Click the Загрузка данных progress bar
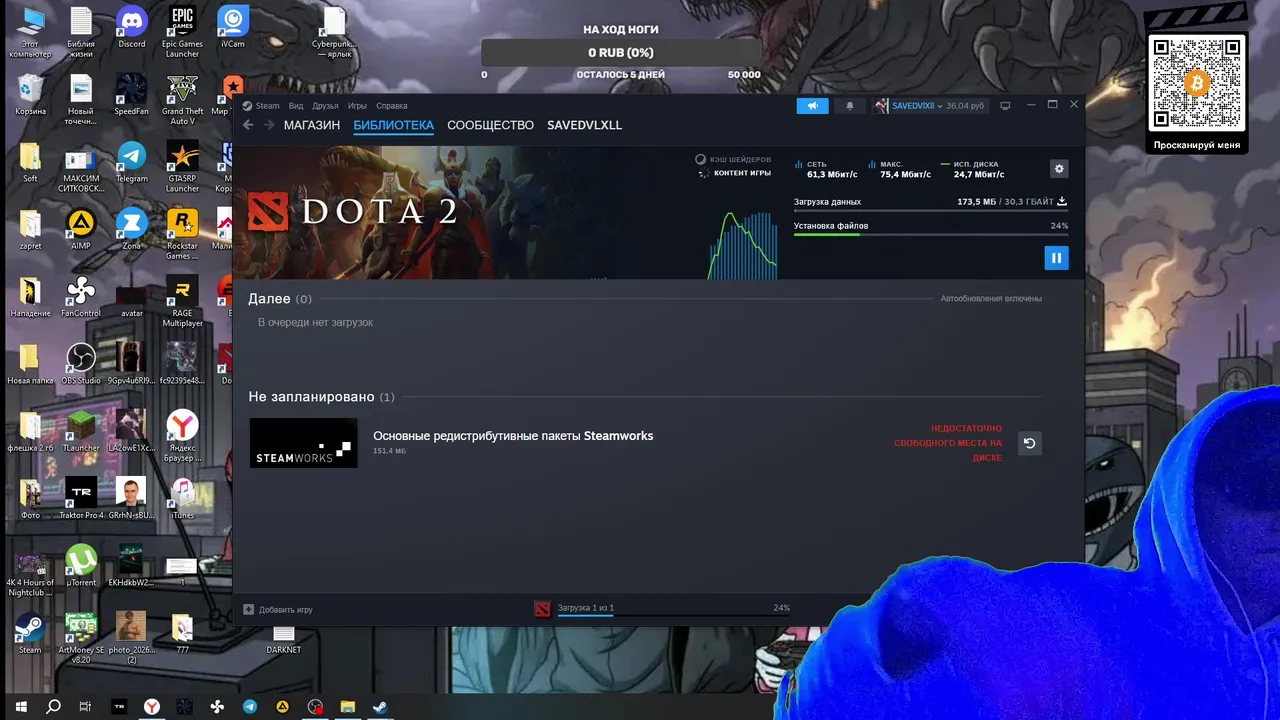1280x720 pixels. click(930, 211)
